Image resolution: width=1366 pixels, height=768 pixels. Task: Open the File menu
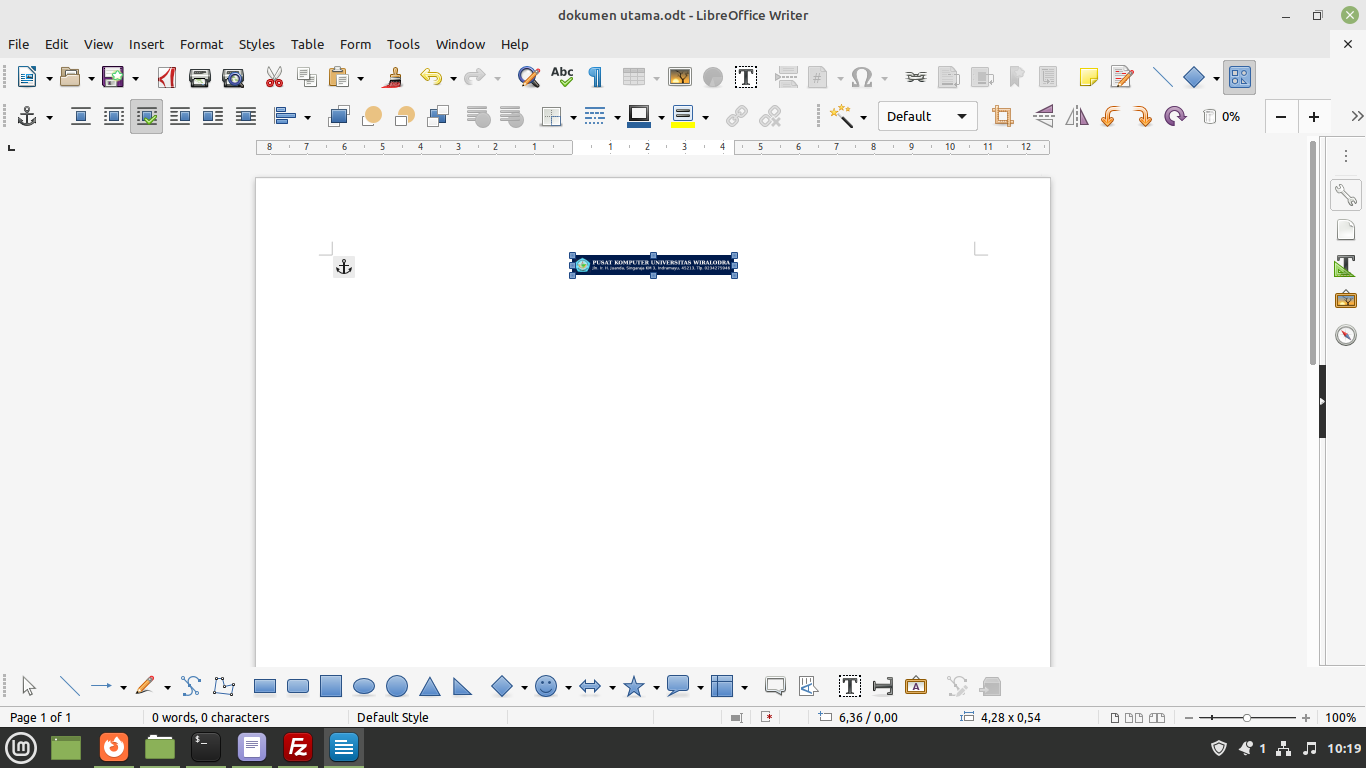[x=19, y=44]
